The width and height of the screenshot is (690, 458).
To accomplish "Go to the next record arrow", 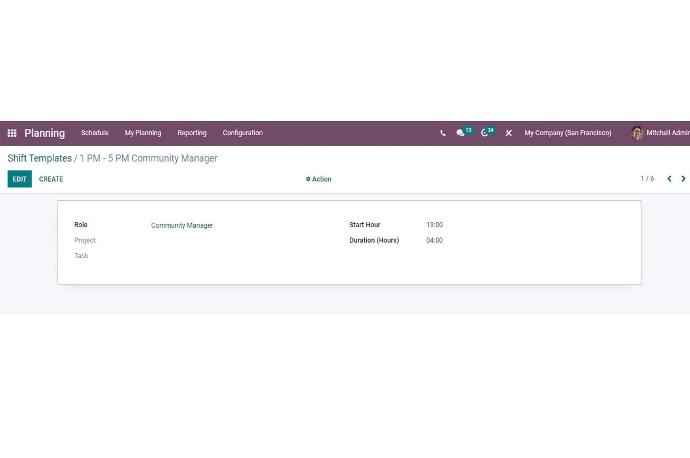I will [683, 179].
